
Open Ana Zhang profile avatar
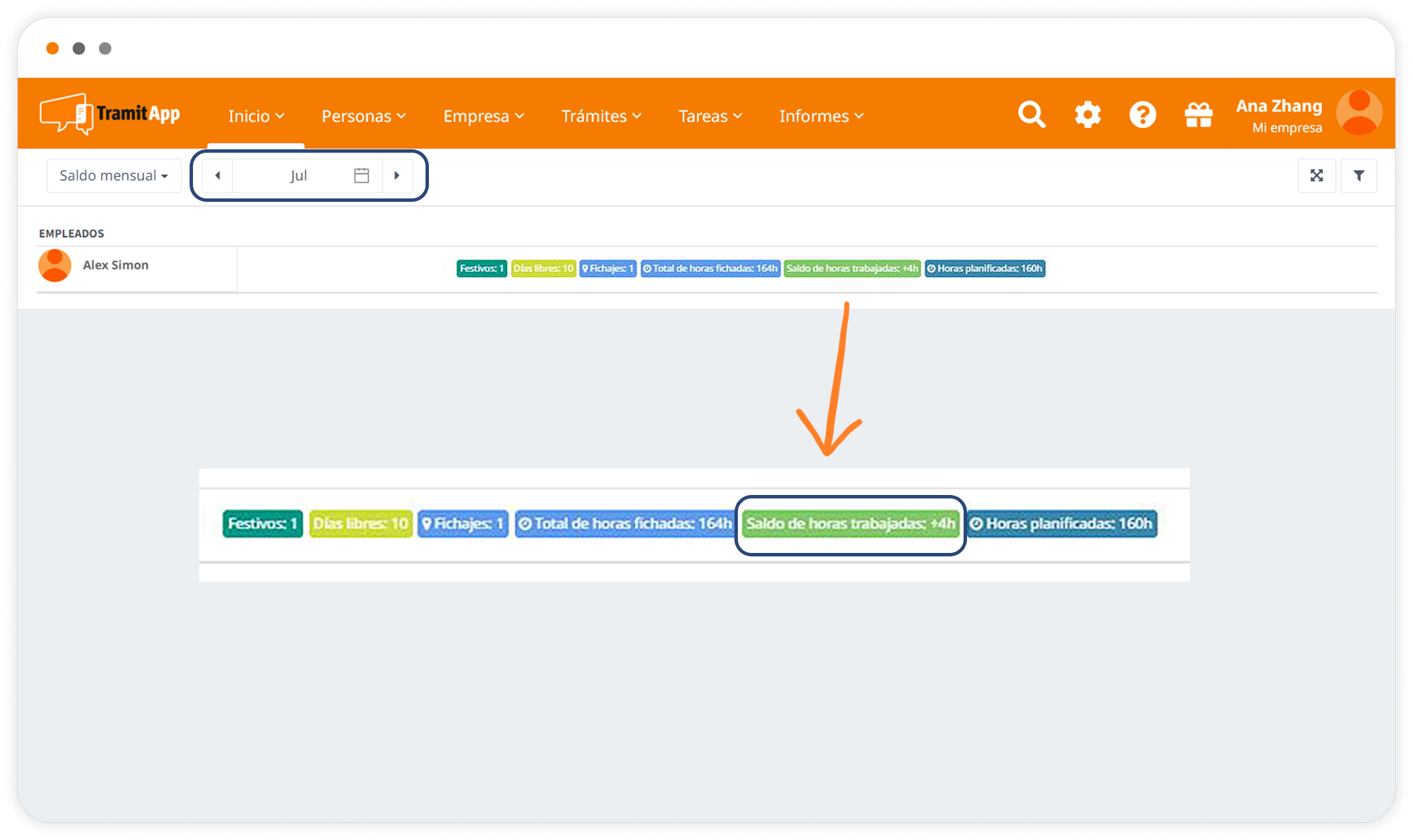click(1358, 113)
